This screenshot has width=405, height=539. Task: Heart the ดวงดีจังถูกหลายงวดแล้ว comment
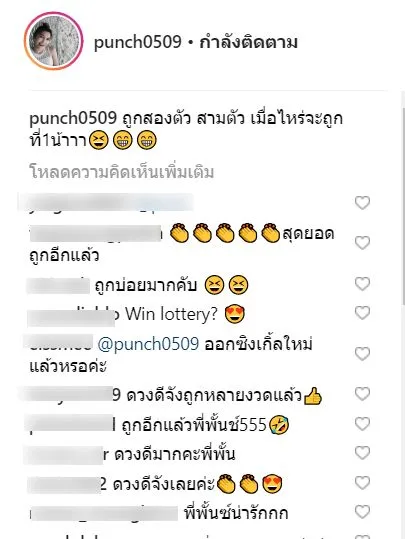(x=362, y=394)
